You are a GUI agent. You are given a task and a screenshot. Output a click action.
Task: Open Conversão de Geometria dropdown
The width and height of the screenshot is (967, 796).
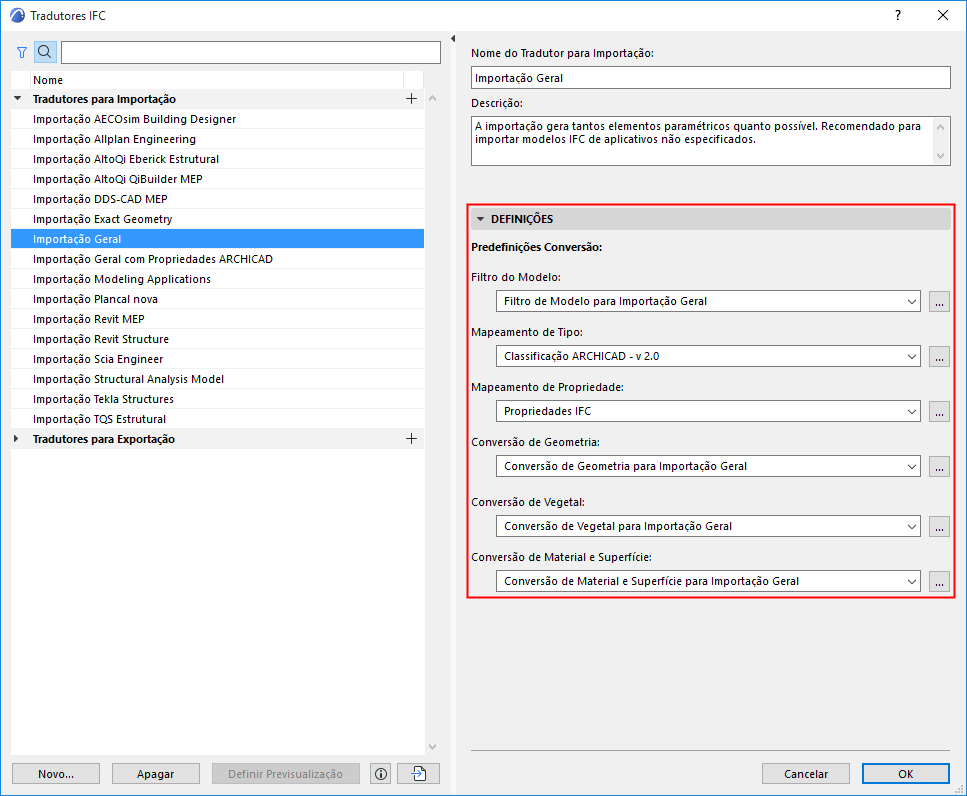point(708,466)
